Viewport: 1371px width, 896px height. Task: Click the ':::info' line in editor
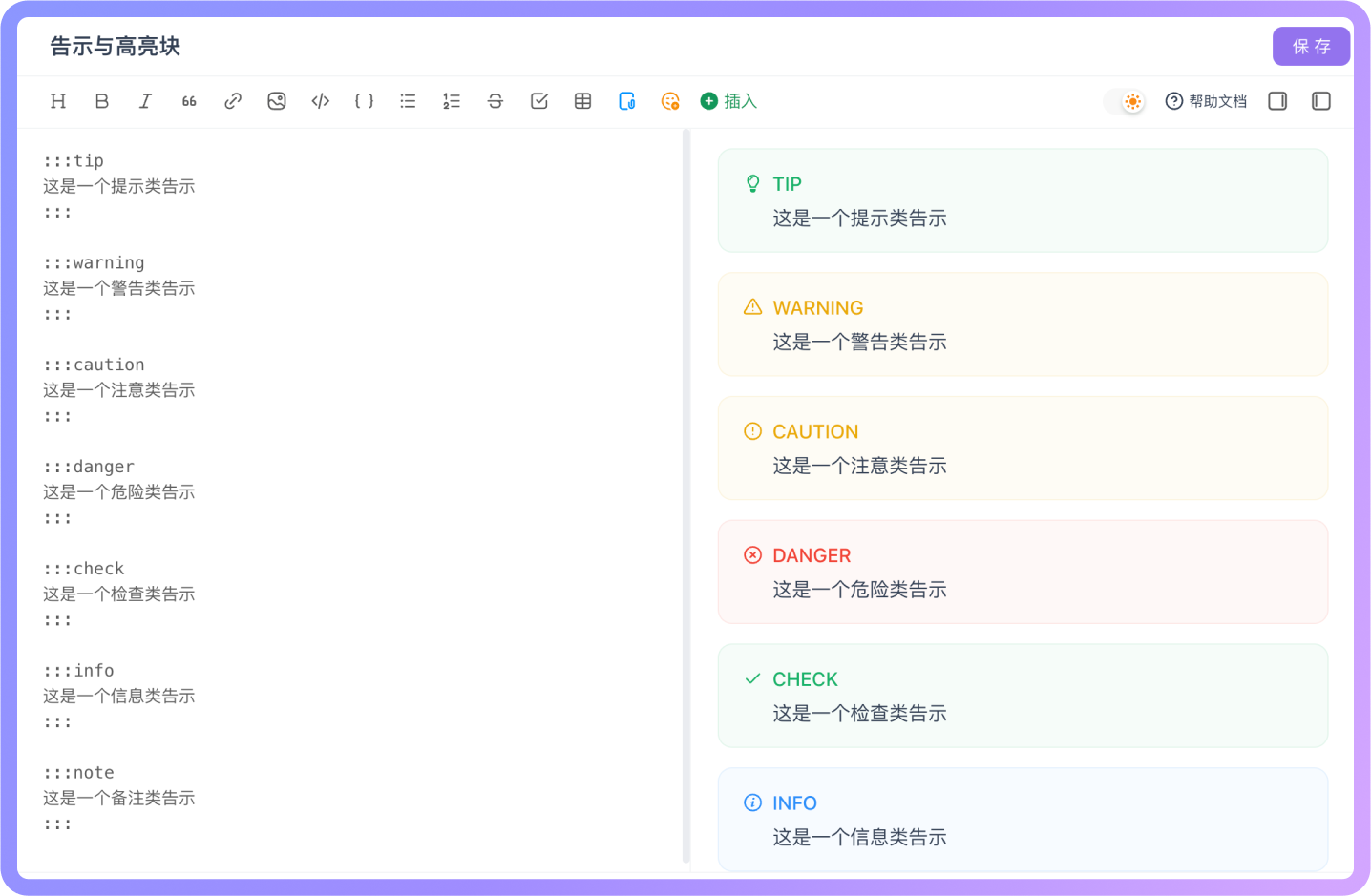click(x=78, y=671)
